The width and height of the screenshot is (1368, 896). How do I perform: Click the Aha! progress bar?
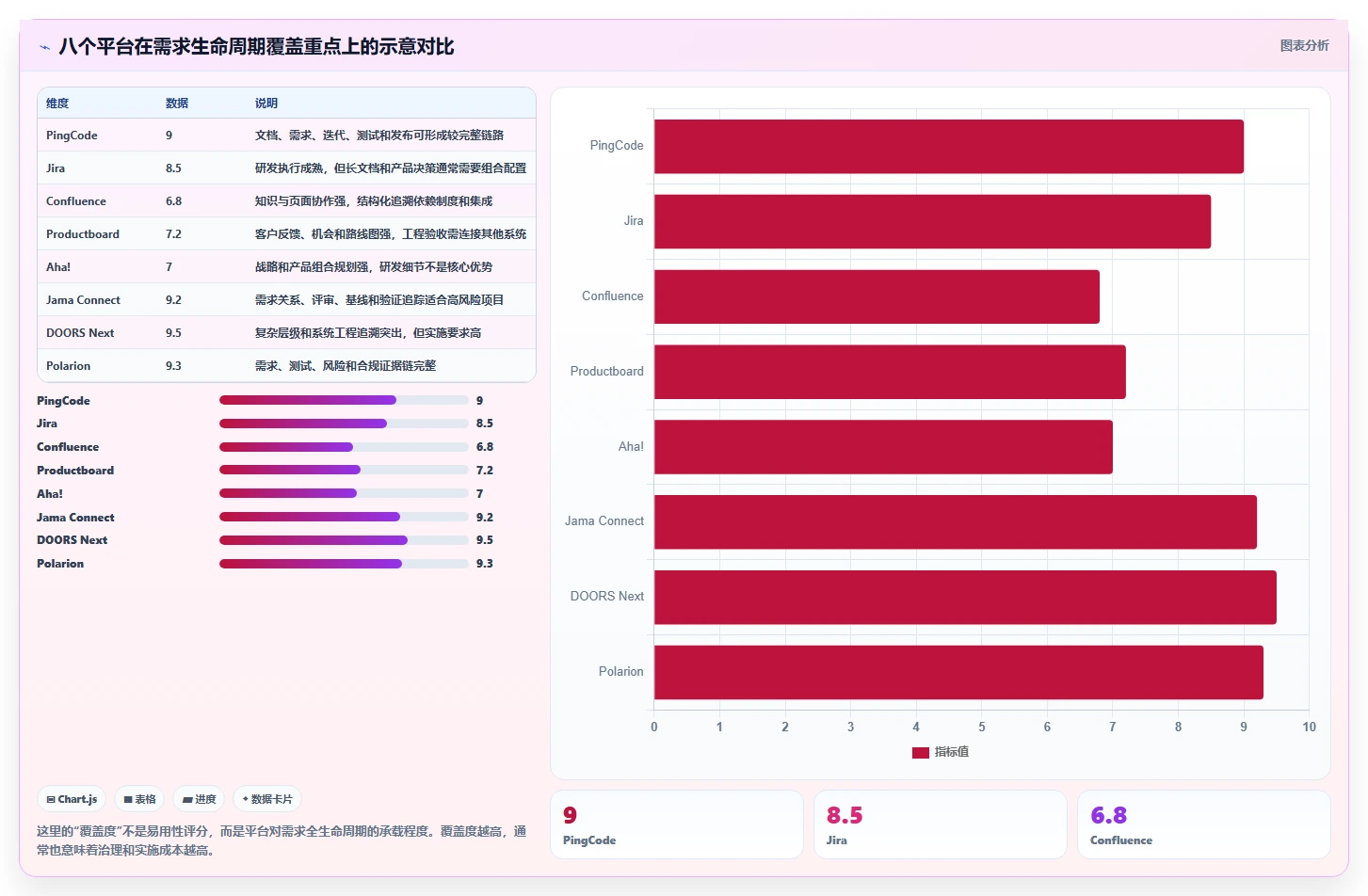[x=344, y=493]
